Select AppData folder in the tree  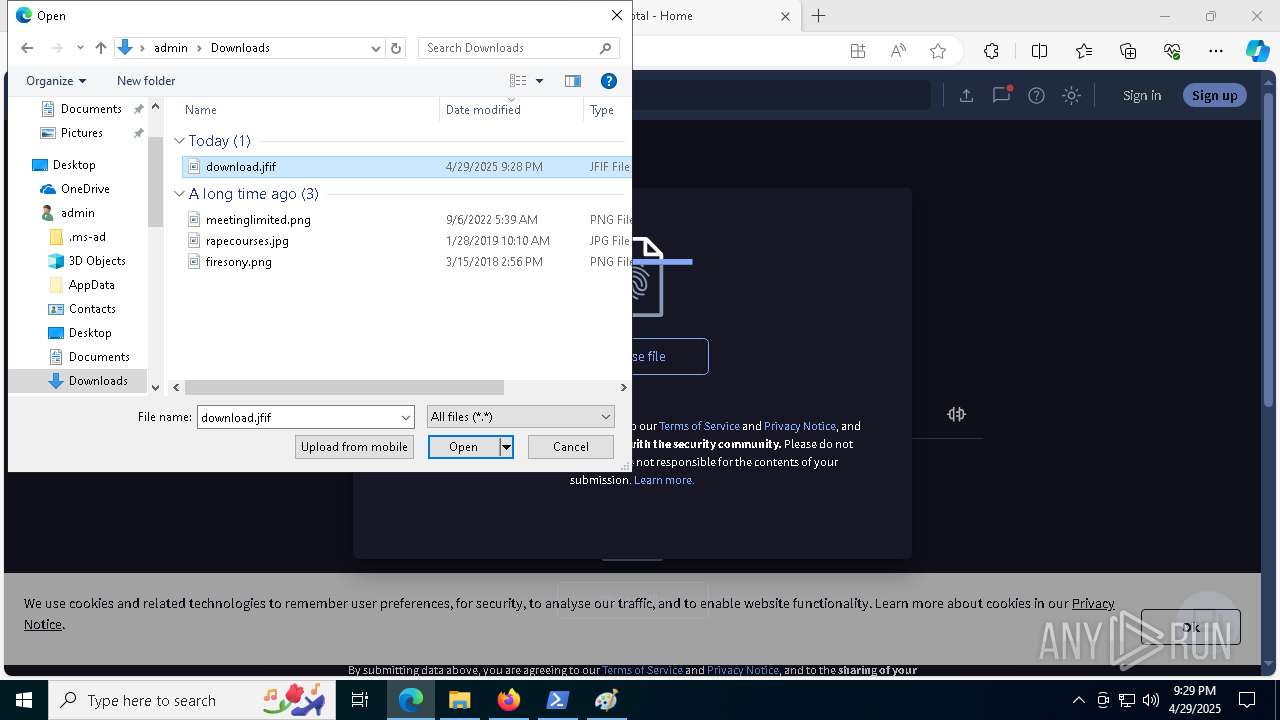pyautogui.click(x=92, y=285)
